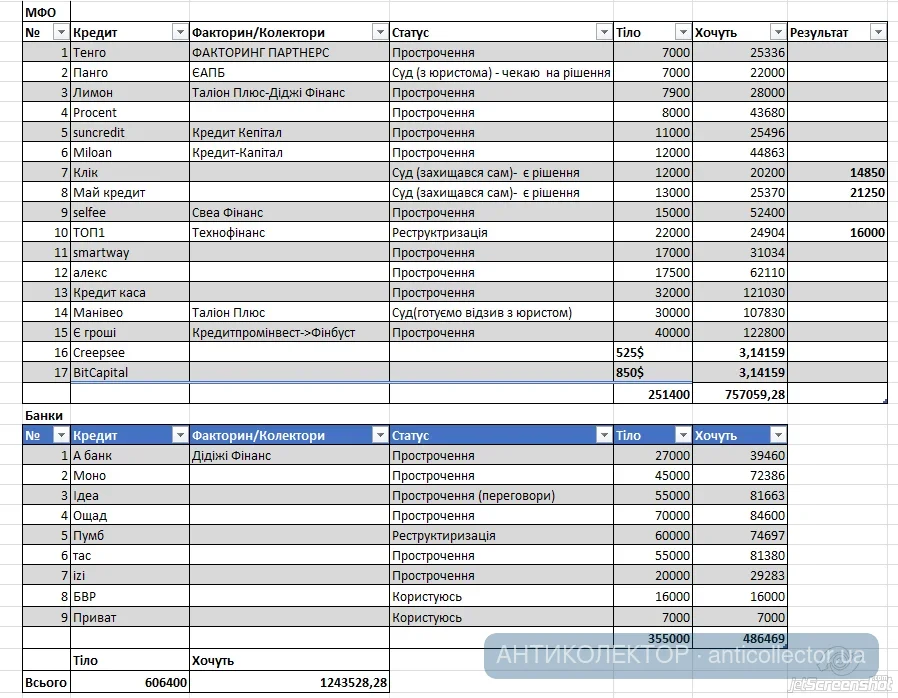Screen dimensions: 898x698
Task: Open the Хочуть filter dropdown in Банки table
Action: (x=778, y=435)
